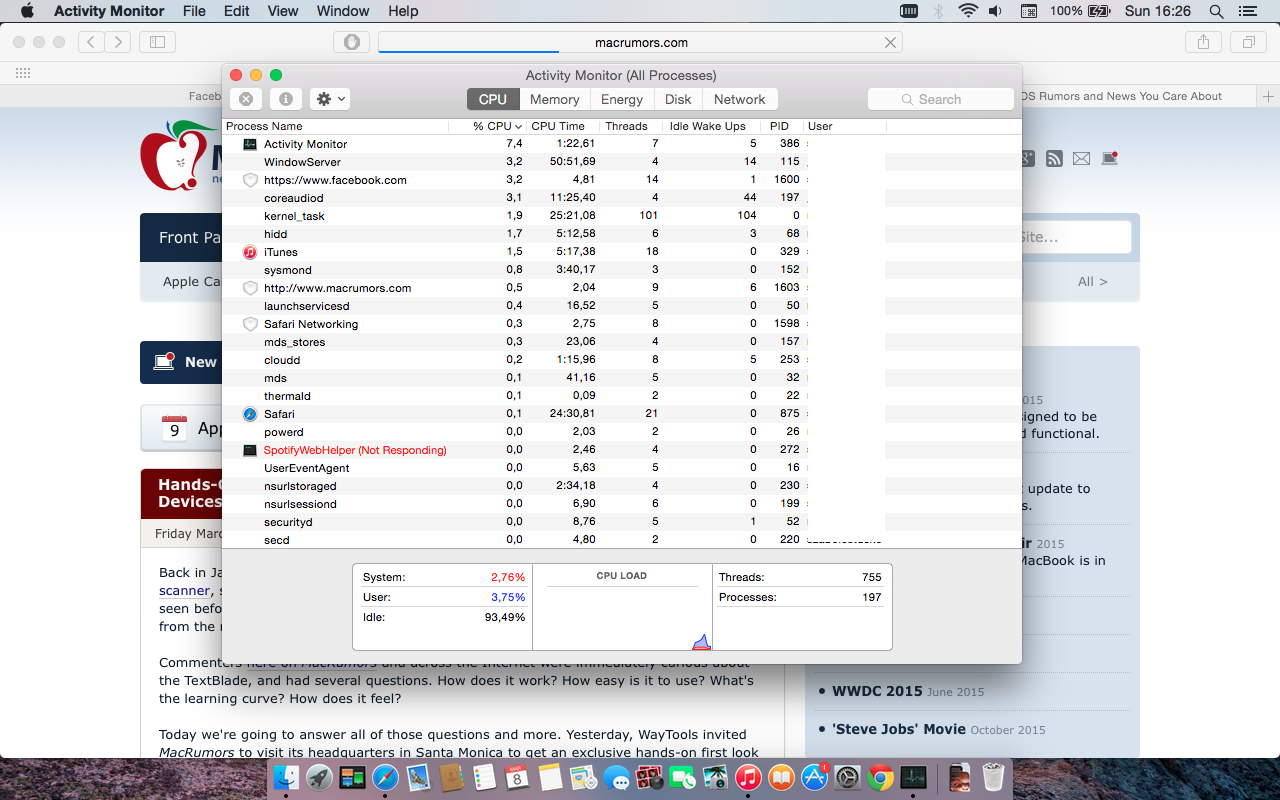Open System Preferences from the Dock
Image resolution: width=1280 pixels, height=800 pixels.
[848, 777]
